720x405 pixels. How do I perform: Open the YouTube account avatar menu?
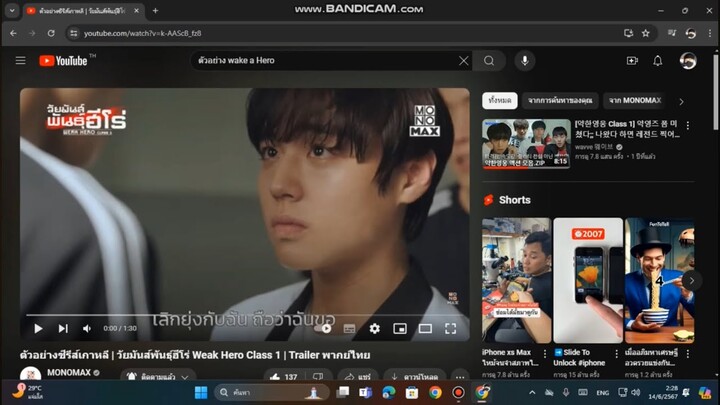687,61
